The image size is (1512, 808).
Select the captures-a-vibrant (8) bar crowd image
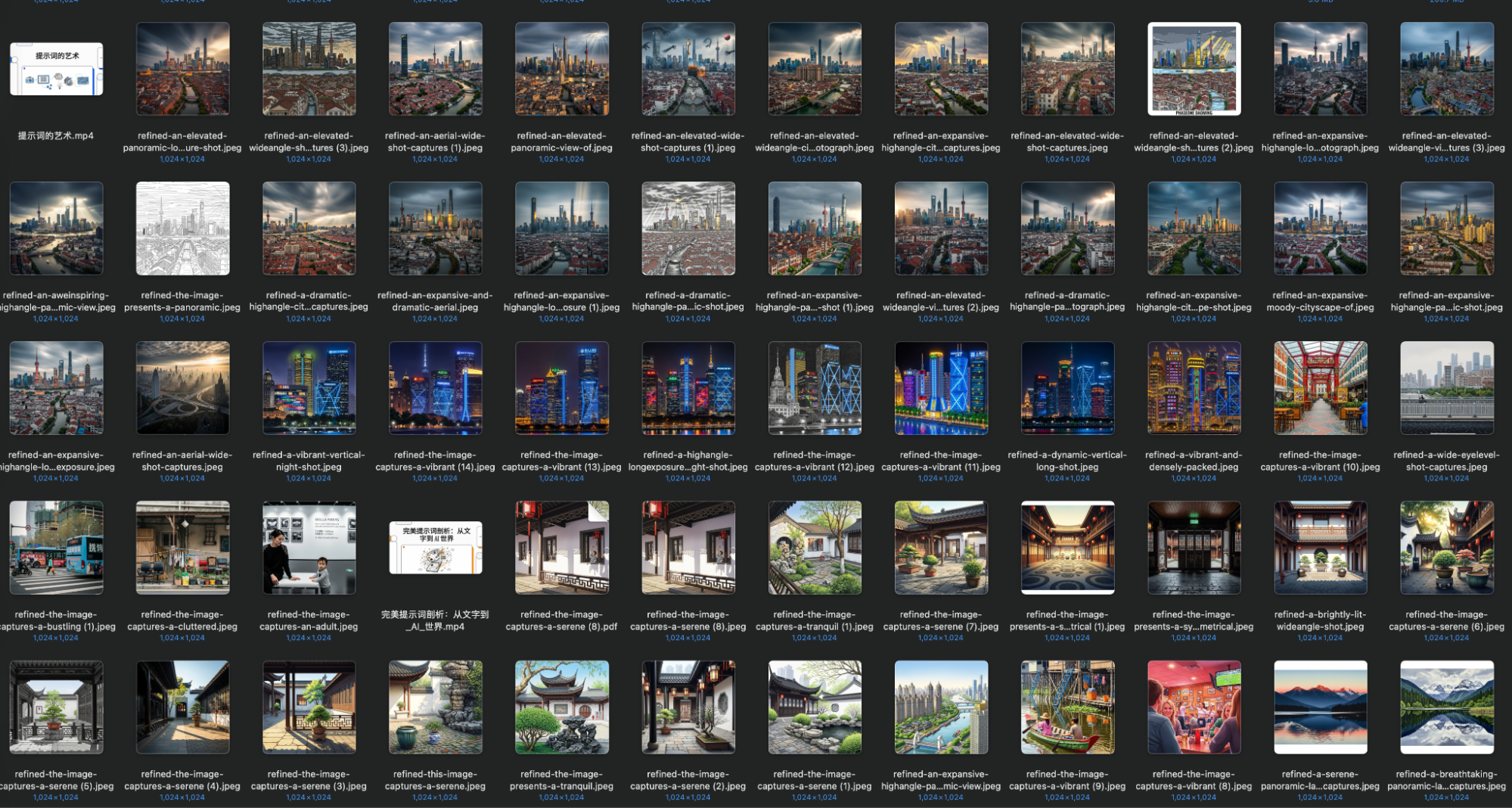pyautogui.click(x=1194, y=707)
